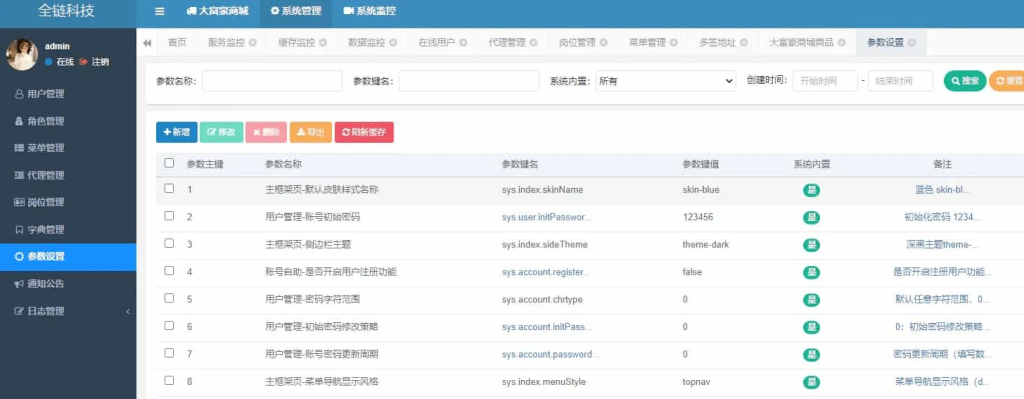Viewport: 1024px width, 399px height.
Task: Click the 结束时间 date field
Action: point(901,81)
